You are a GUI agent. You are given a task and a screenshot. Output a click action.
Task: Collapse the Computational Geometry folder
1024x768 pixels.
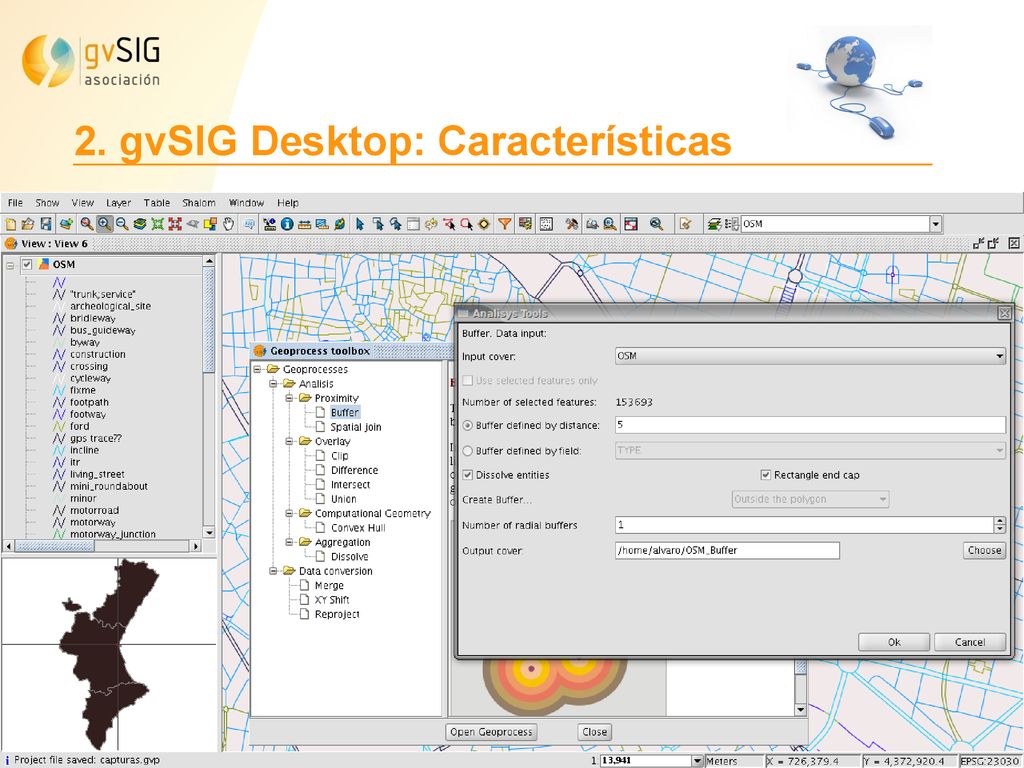[289, 513]
